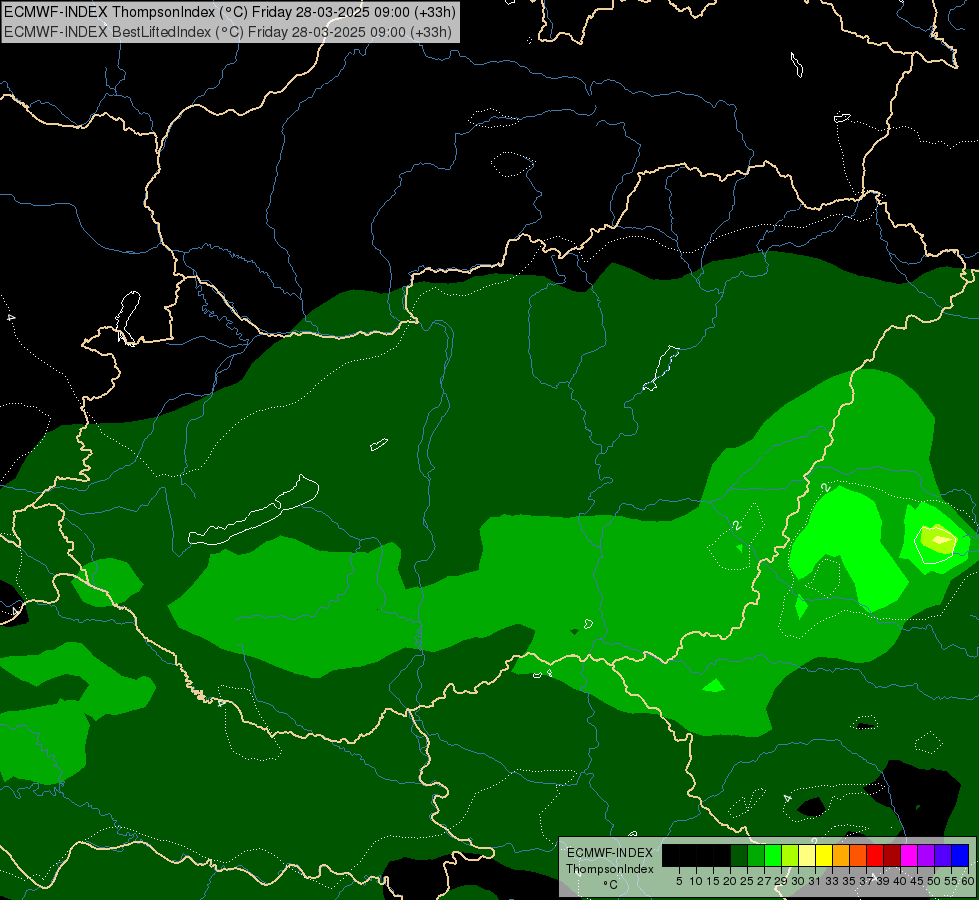Click the legend scale value 30
Viewport: 979px width, 900px height.
(x=797, y=881)
